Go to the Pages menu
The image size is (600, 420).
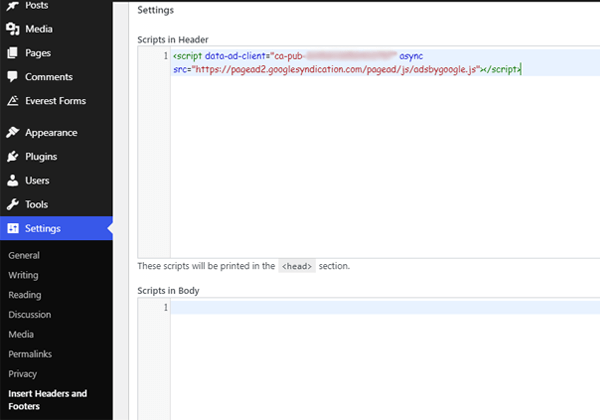coord(56,53)
